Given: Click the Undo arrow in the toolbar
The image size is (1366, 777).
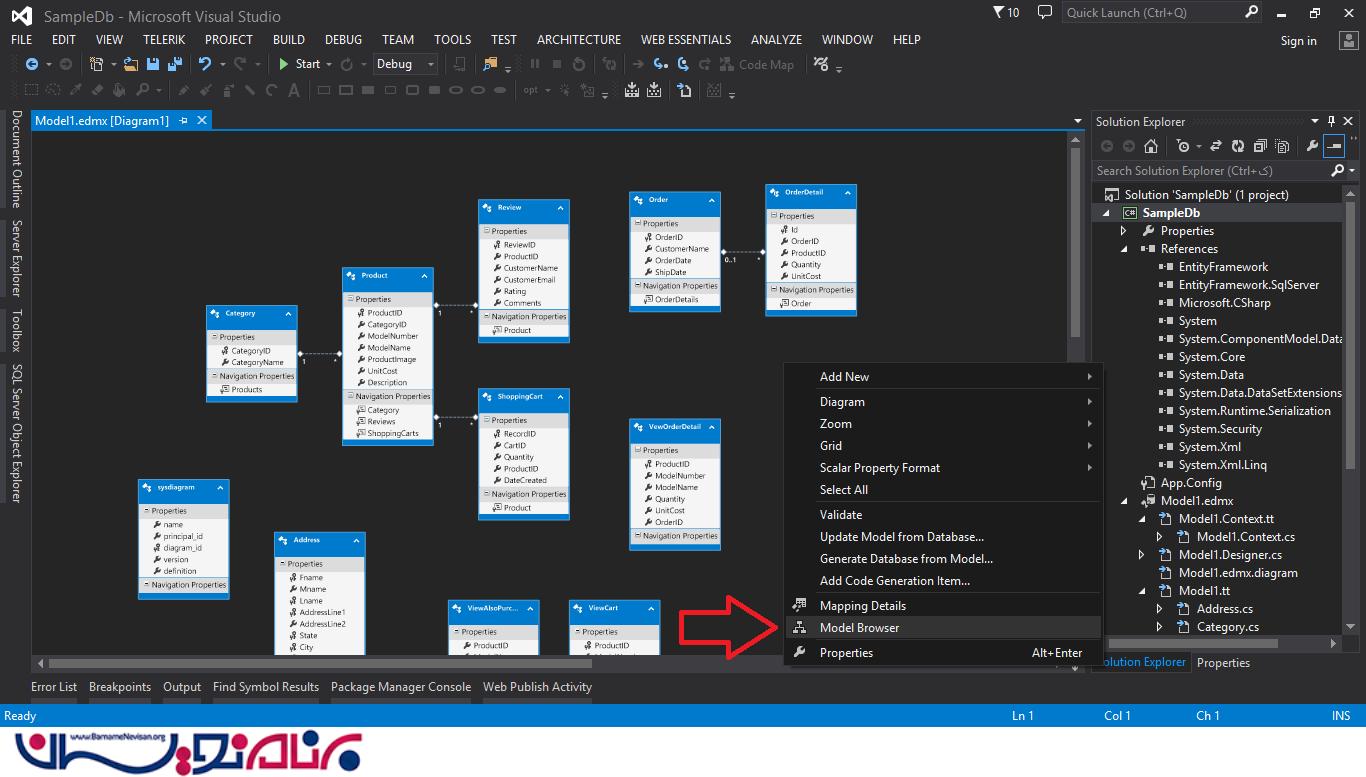Looking at the screenshot, I should pyautogui.click(x=204, y=64).
